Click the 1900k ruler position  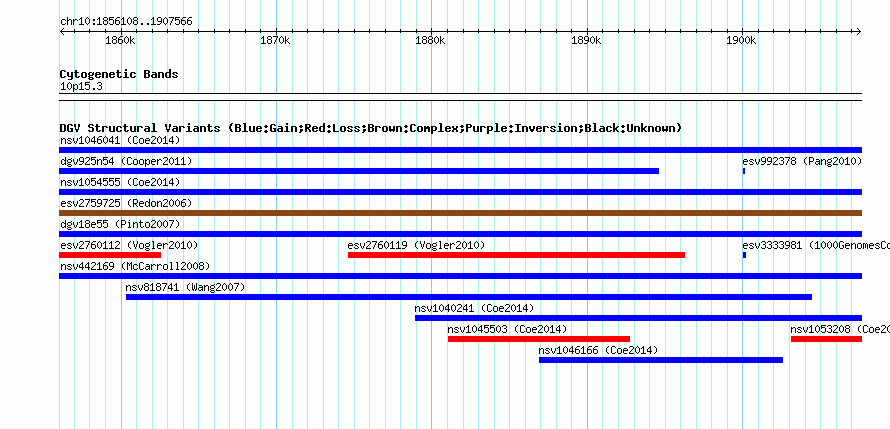[x=742, y=41]
